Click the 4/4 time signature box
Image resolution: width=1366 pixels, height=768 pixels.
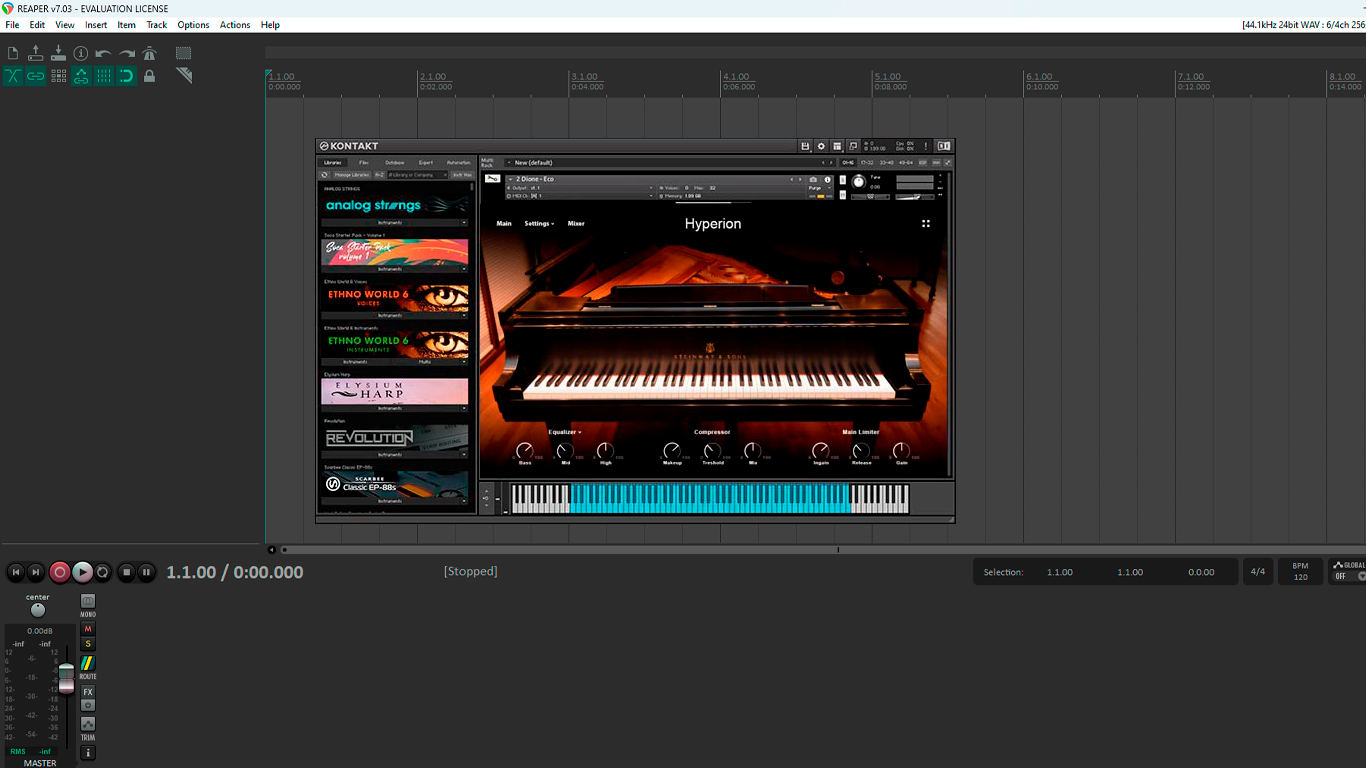click(x=1257, y=572)
